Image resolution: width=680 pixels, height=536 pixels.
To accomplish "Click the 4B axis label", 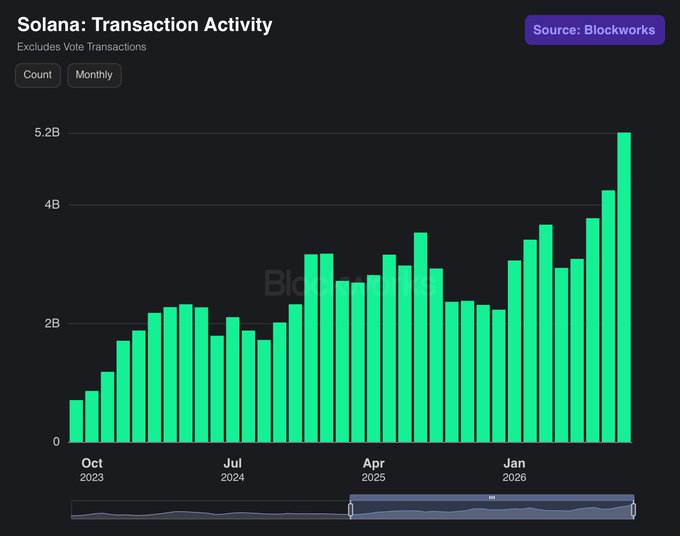I will (x=52, y=205).
